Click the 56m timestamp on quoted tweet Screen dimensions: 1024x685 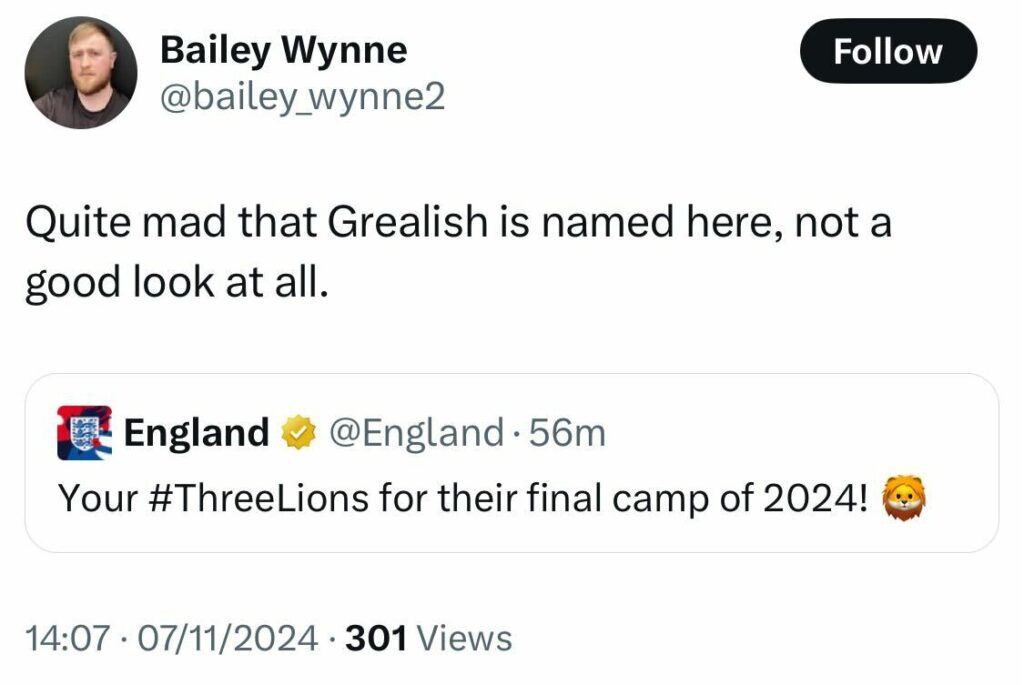(x=567, y=433)
